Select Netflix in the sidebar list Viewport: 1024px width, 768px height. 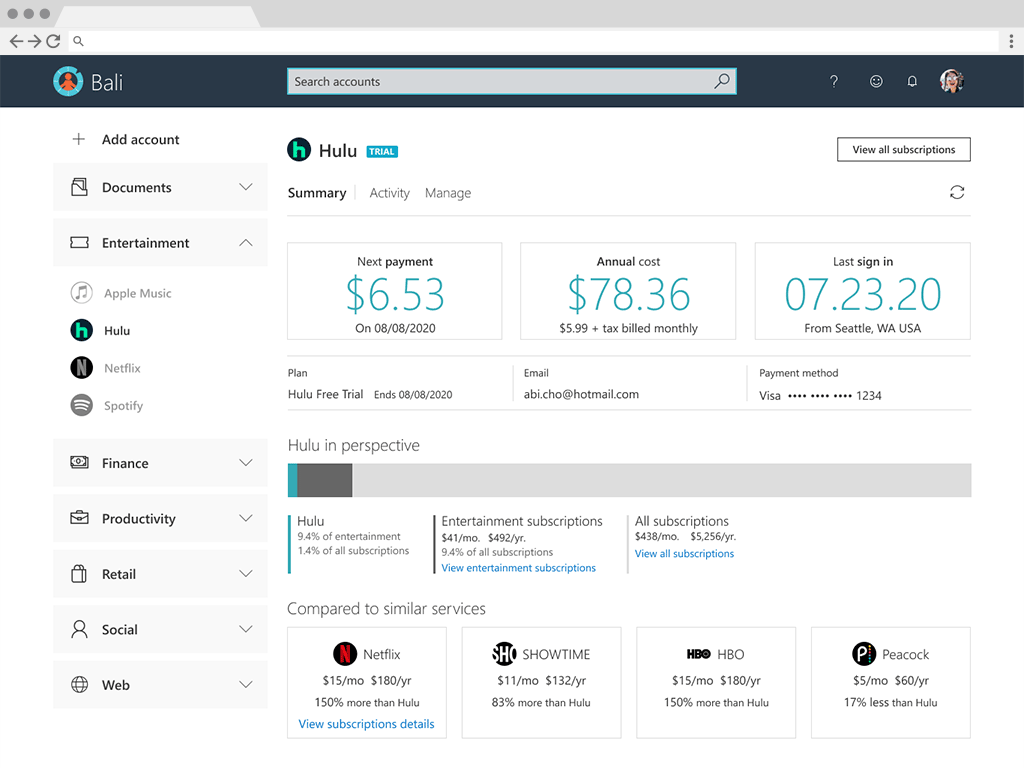[x=122, y=368]
